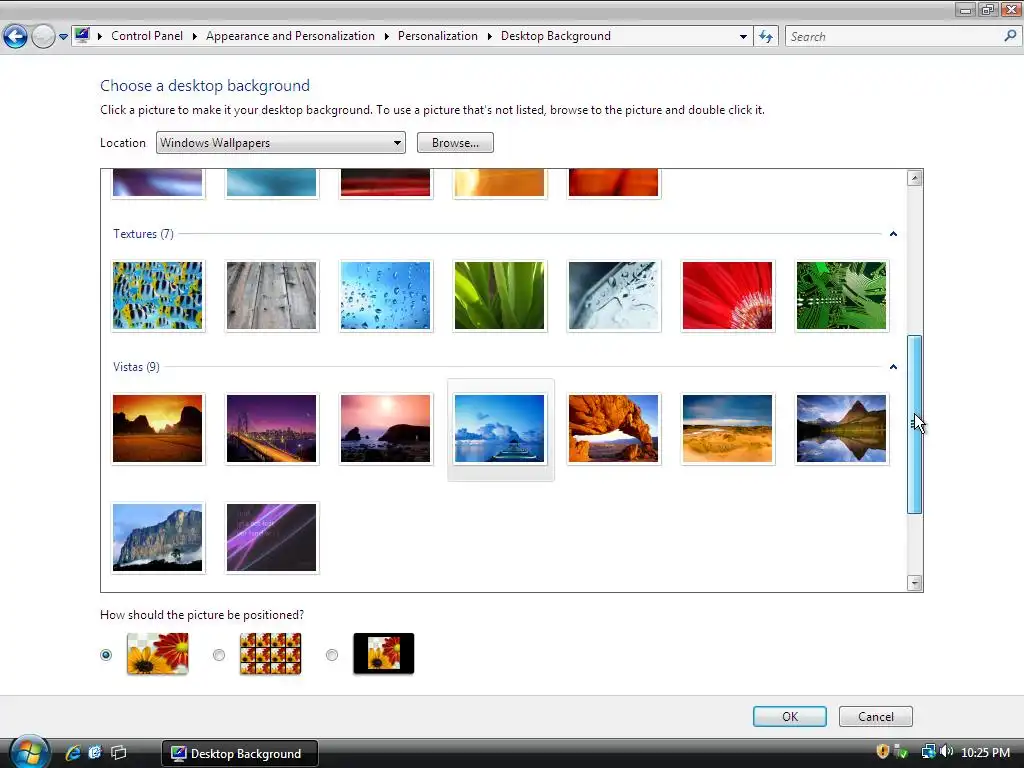
Task: Click the stretched flower position preview
Action: [157, 653]
